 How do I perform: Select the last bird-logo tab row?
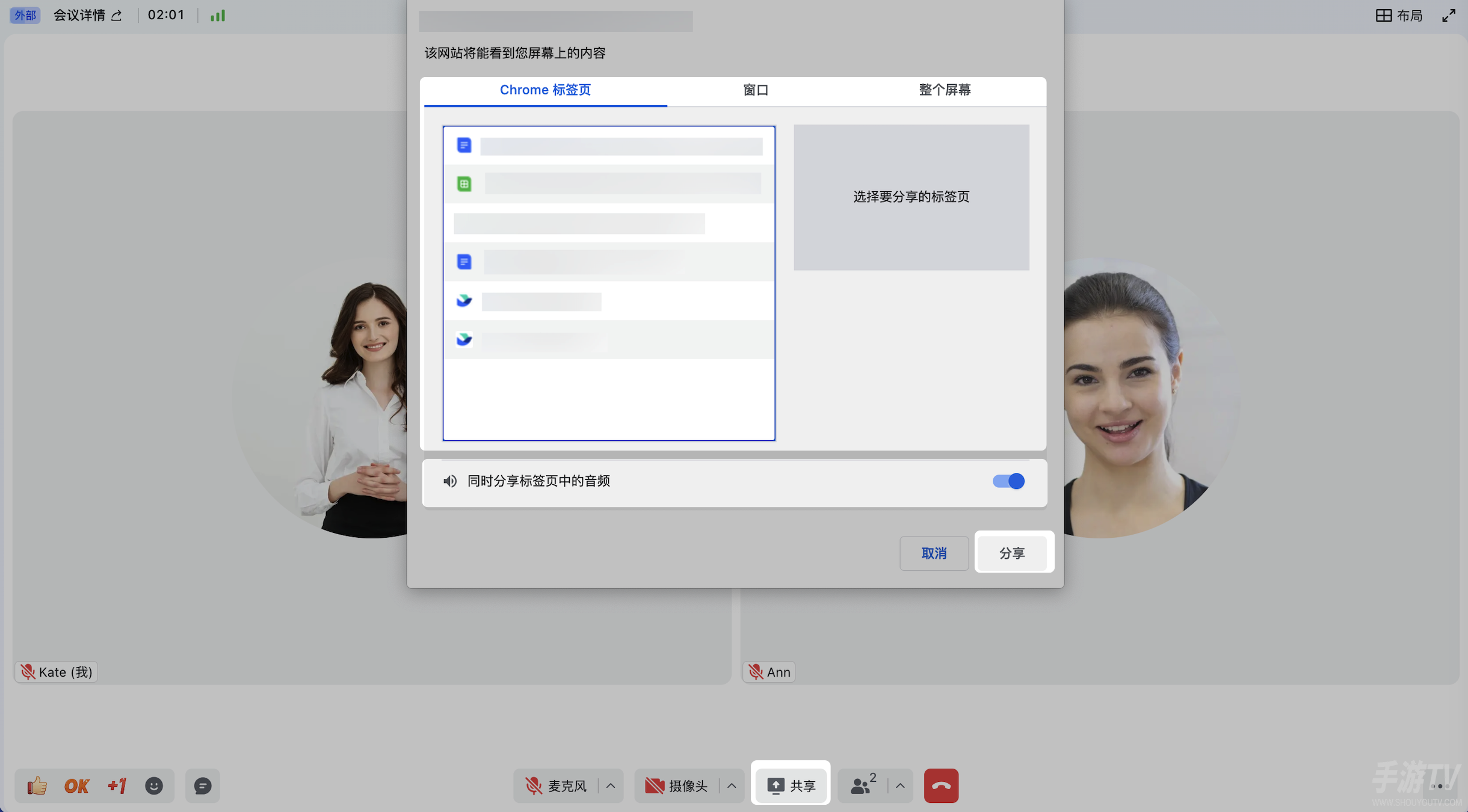[x=609, y=340]
